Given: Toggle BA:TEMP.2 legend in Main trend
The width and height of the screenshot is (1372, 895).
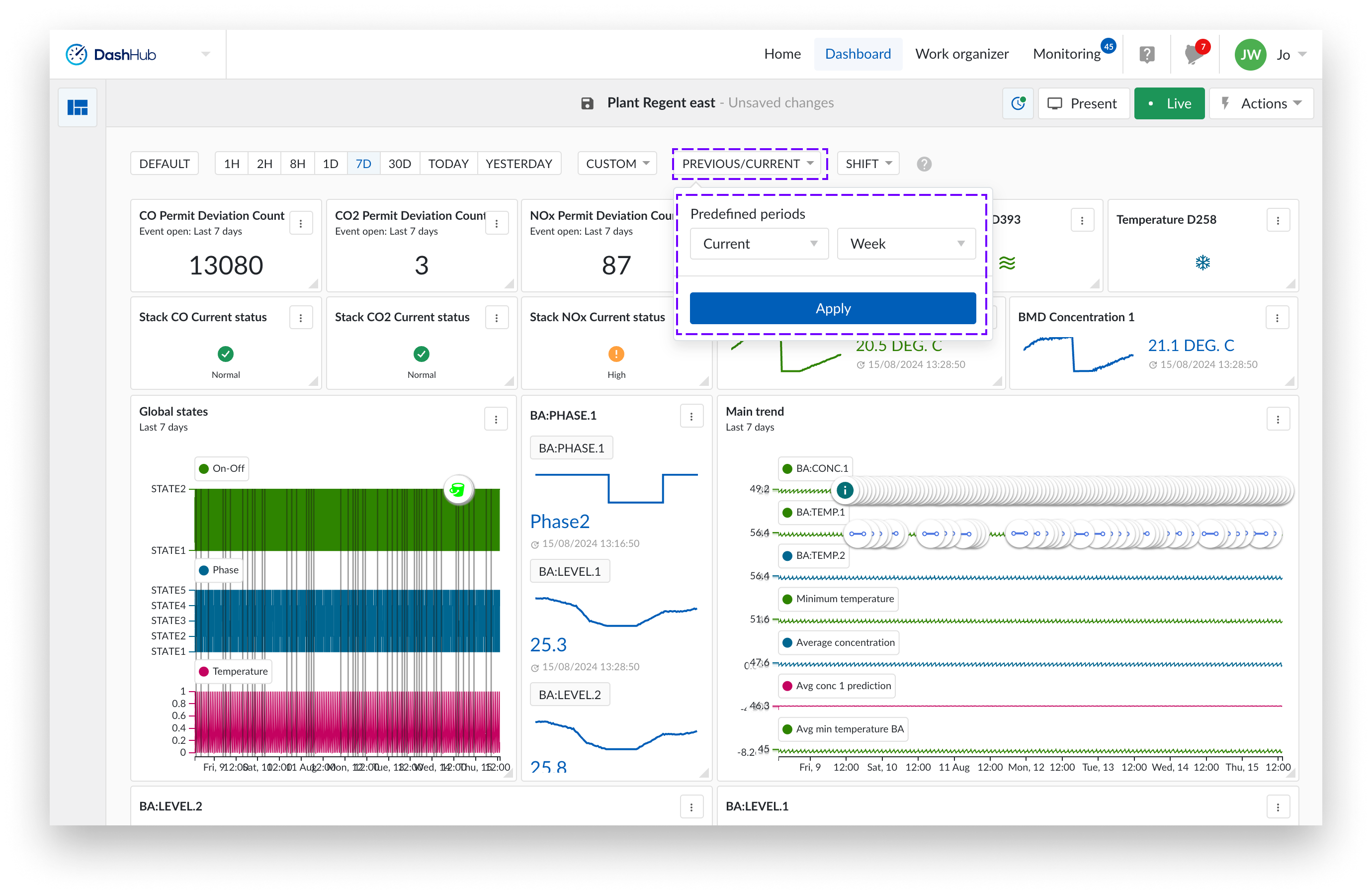Looking at the screenshot, I should tap(814, 556).
